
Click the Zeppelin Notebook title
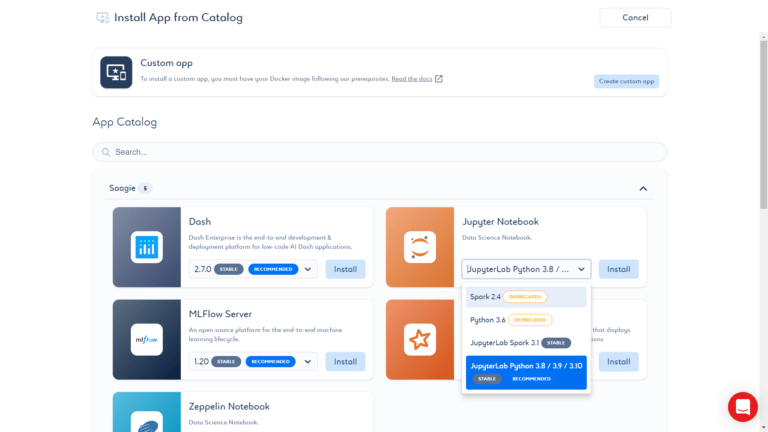[229, 407]
